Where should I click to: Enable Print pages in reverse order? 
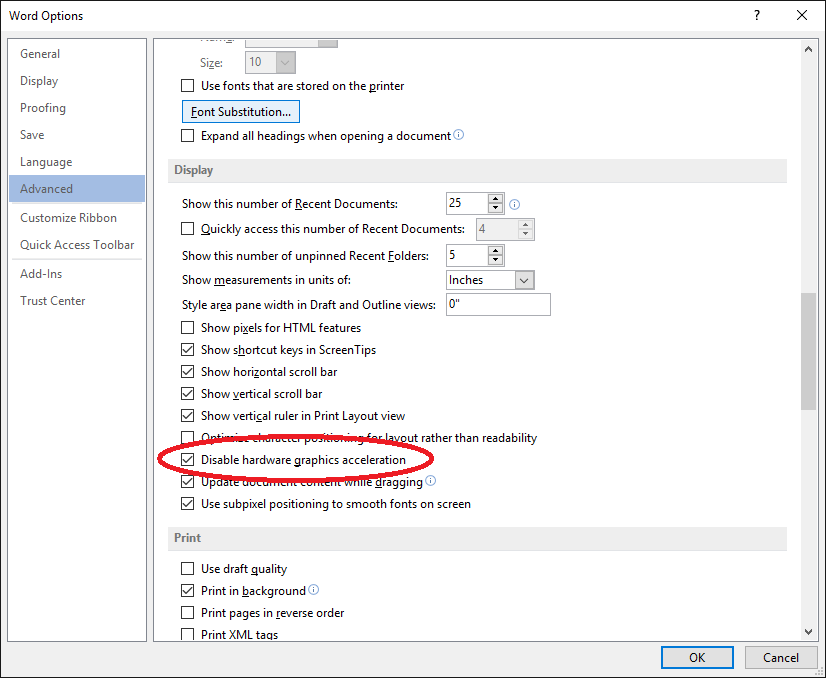[x=188, y=613]
